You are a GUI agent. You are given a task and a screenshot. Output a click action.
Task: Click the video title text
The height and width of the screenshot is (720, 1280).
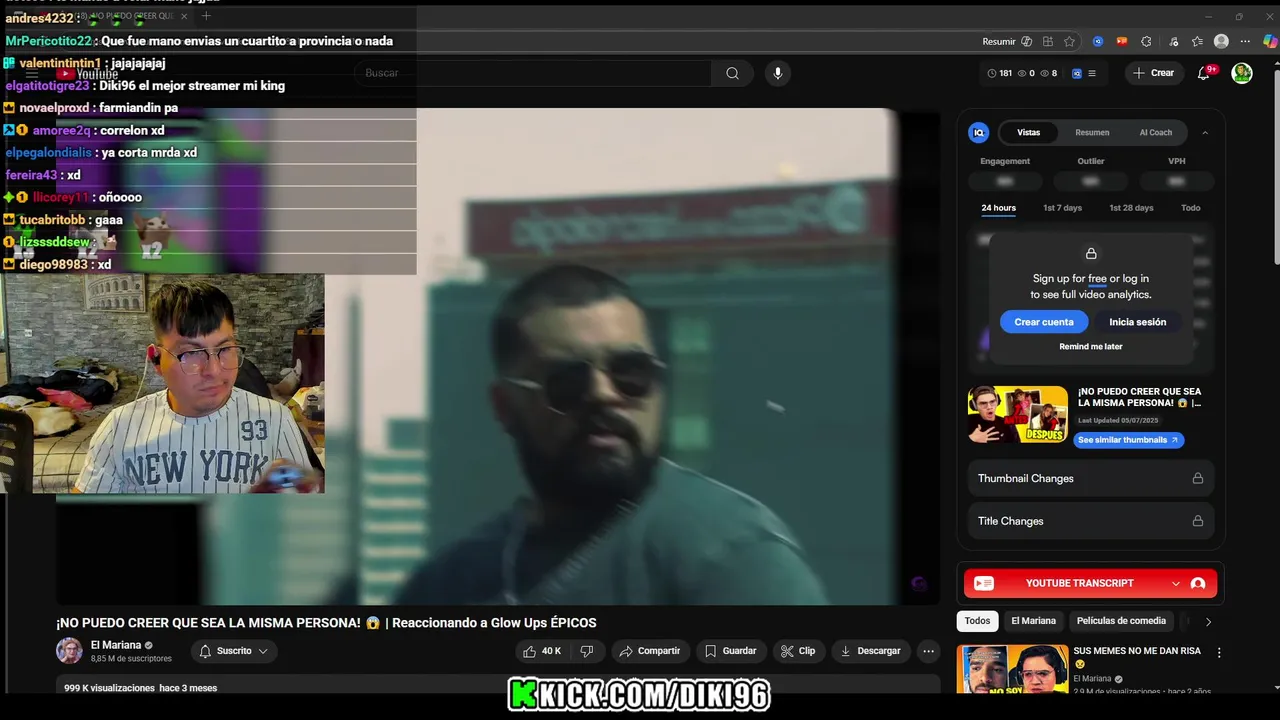coord(326,623)
